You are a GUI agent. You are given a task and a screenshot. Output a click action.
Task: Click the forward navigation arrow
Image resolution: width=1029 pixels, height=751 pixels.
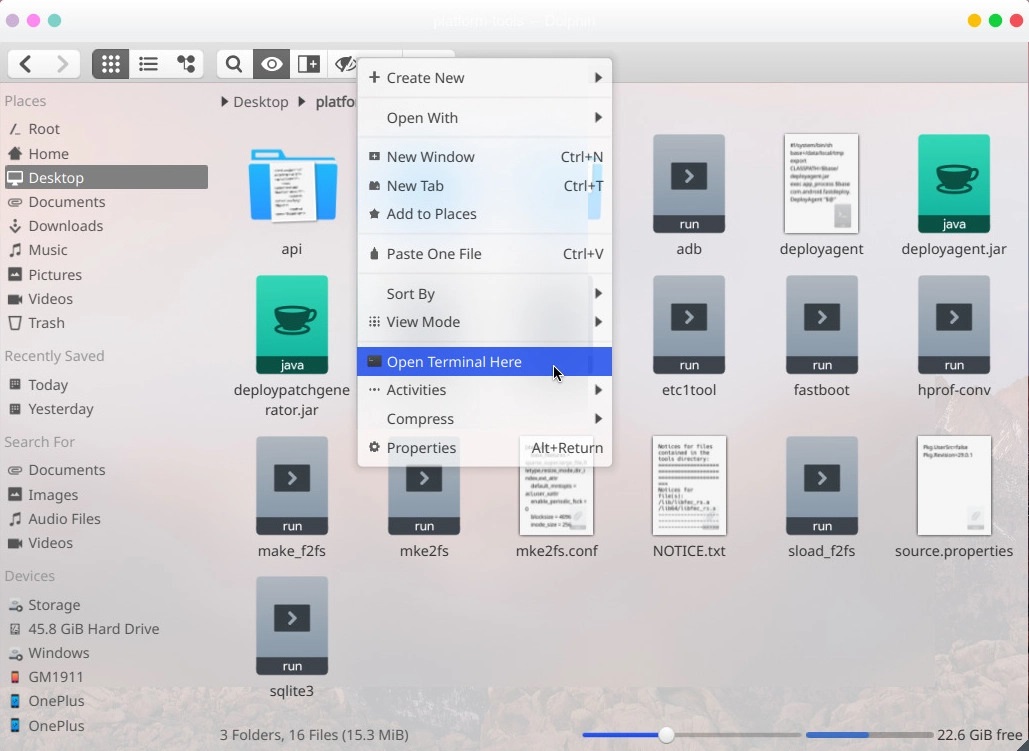62,64
